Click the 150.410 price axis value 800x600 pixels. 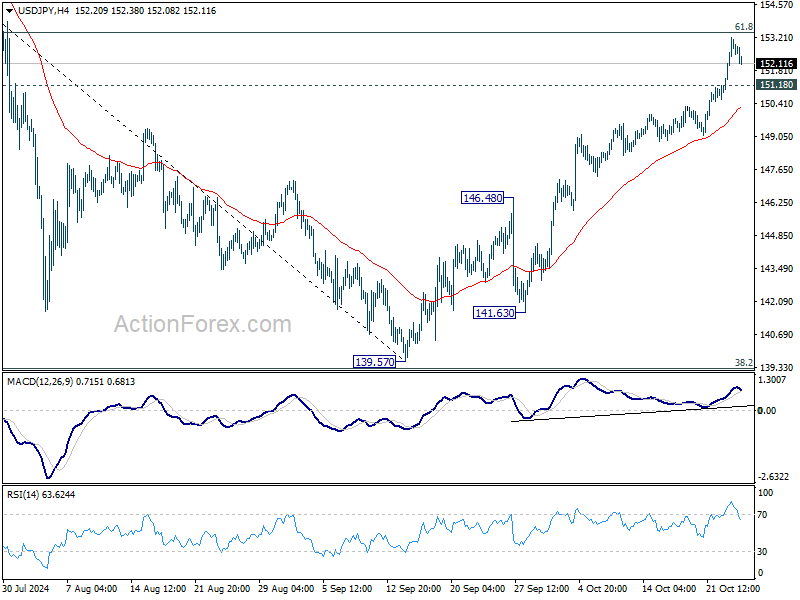coord(777,104)
